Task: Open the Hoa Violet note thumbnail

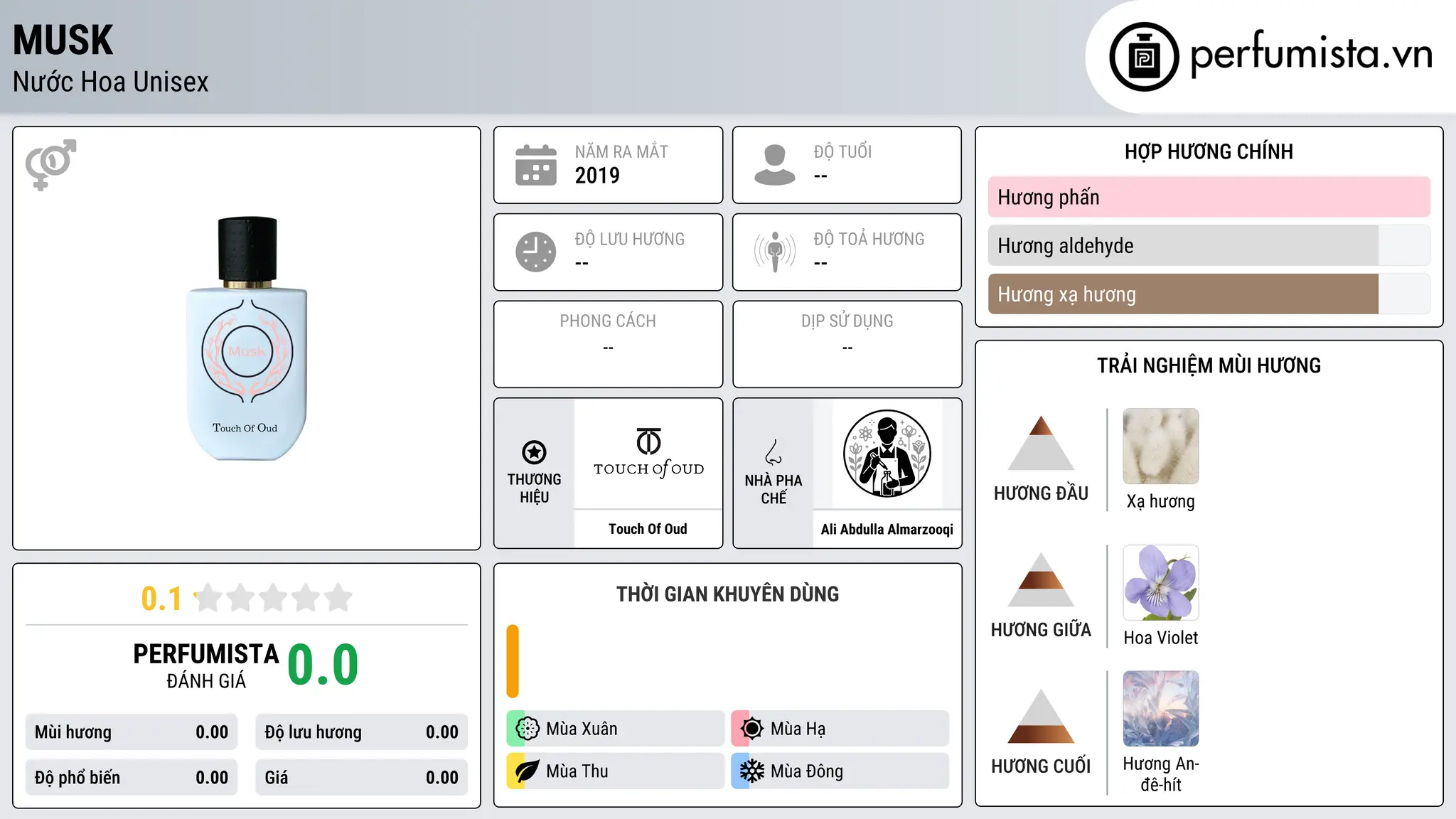Action: pyautogui.click(x=1161, y=583)
